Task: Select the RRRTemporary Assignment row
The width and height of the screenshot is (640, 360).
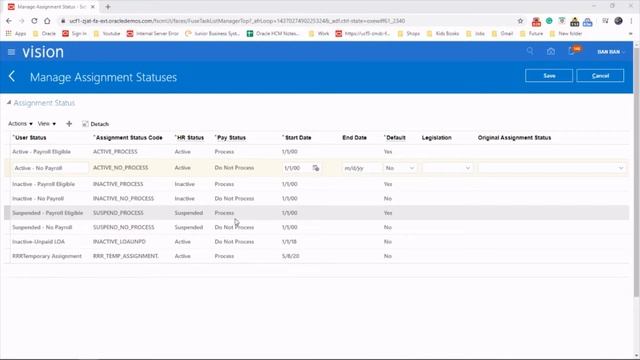Action: pyautogui.click(x=316, y=256)
